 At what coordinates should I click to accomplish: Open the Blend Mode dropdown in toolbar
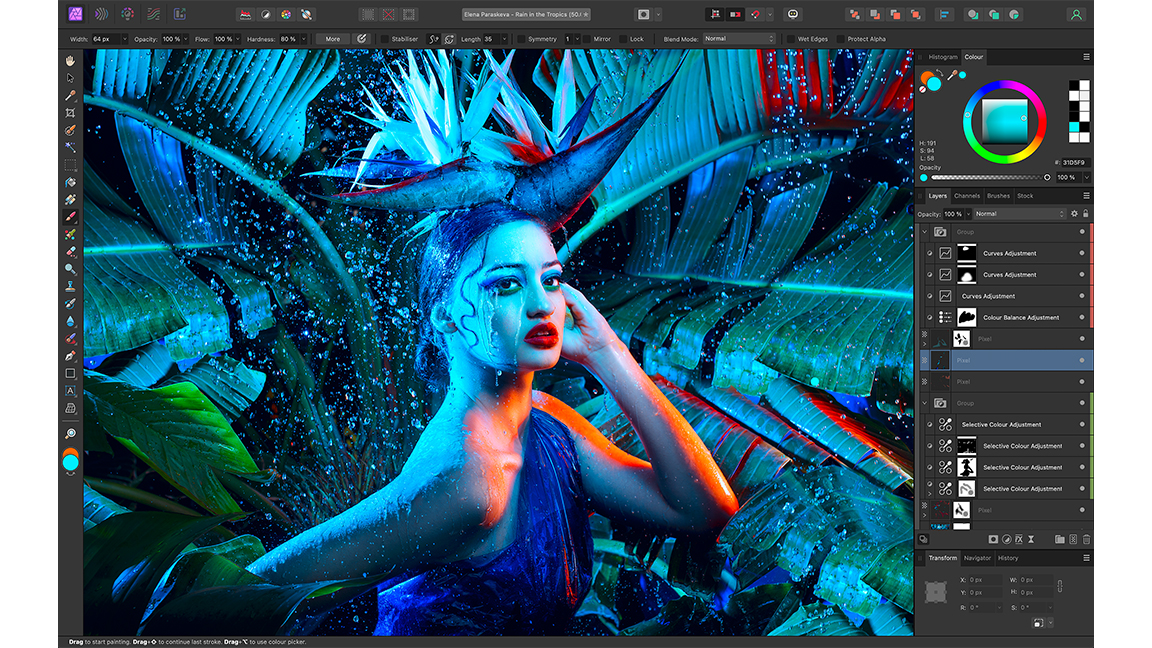tap(738, 39)
